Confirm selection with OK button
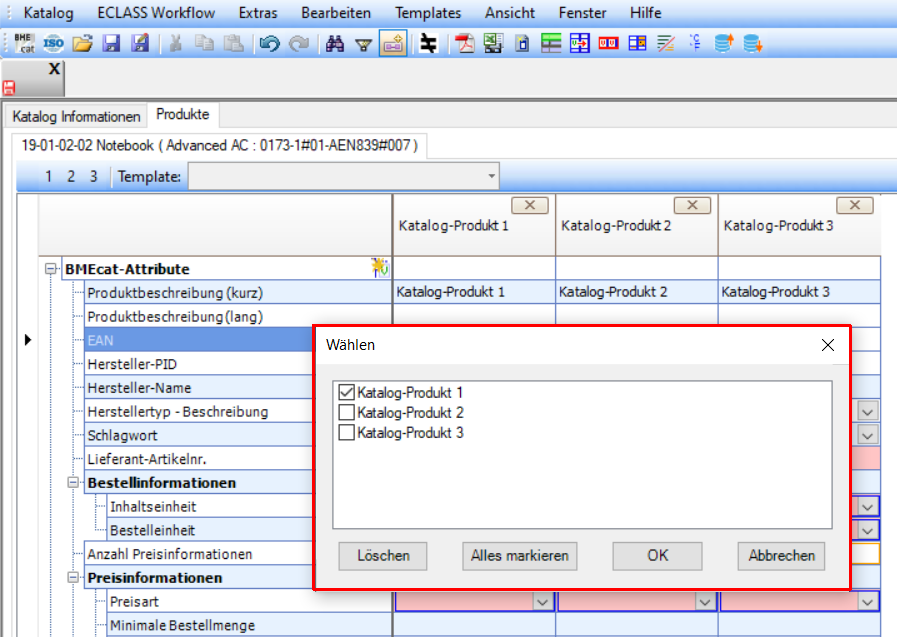The height and width of the screenshot is (637, 897). click(657, 556)
